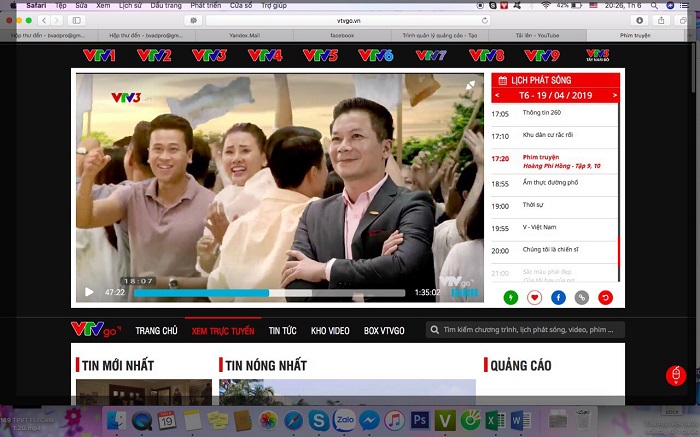This screenshot has height=437, width=700.
Task: Switch to the facebook tab
Action: click(342, 35)
